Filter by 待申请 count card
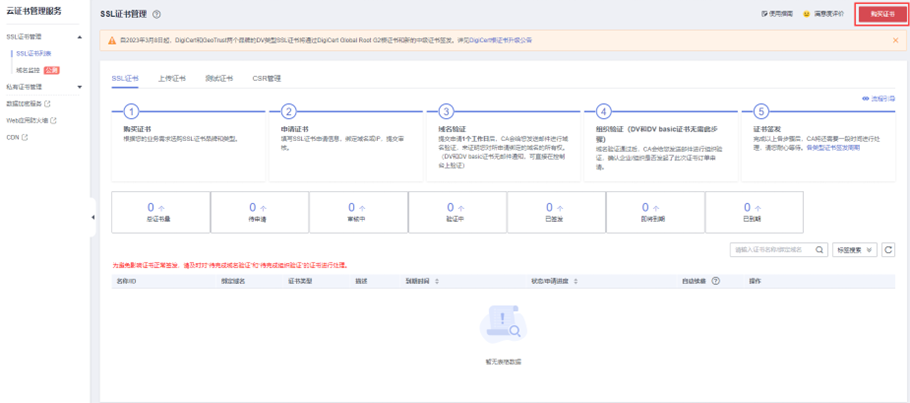Viewport: 910px width, 403px height. click(259, 213)
